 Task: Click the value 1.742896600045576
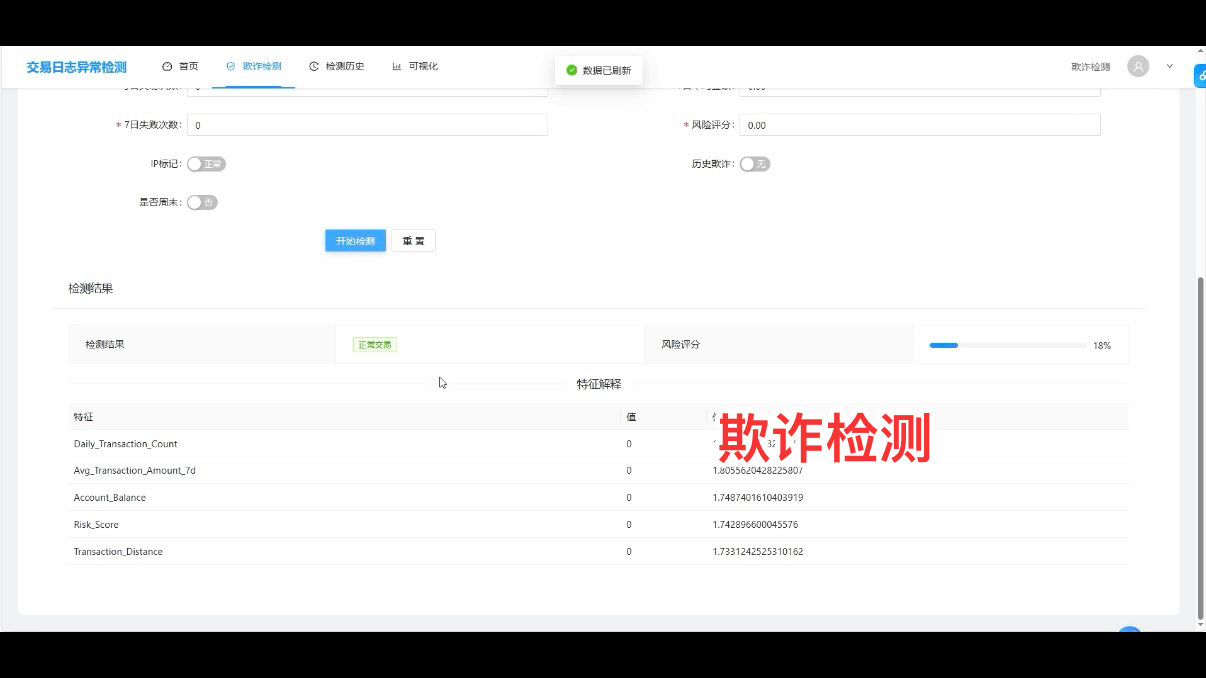[755, 524]
